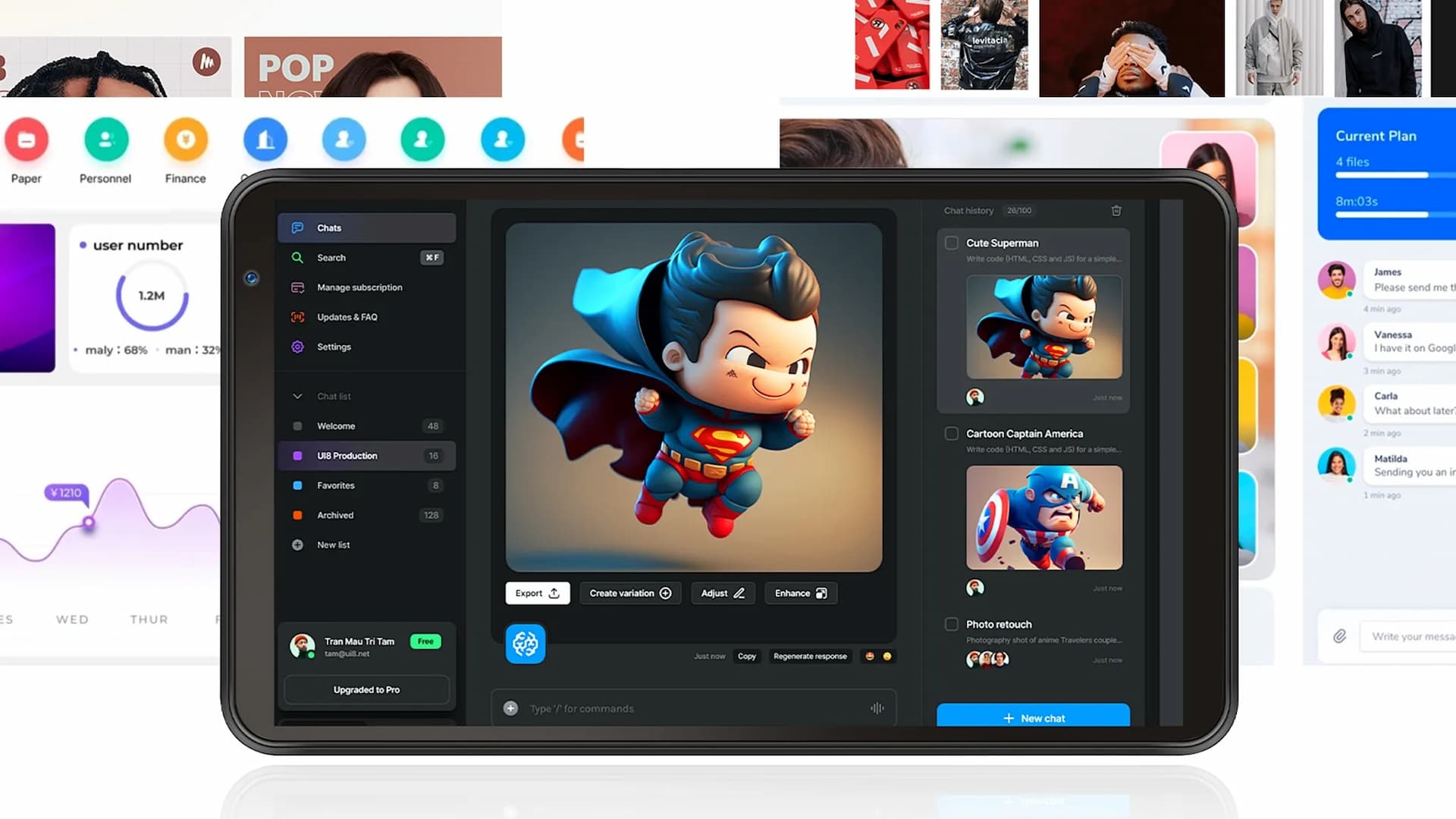The image size is (1456, 819).
Task: Click the Finance icon in background dashboard
Action: 186,140
